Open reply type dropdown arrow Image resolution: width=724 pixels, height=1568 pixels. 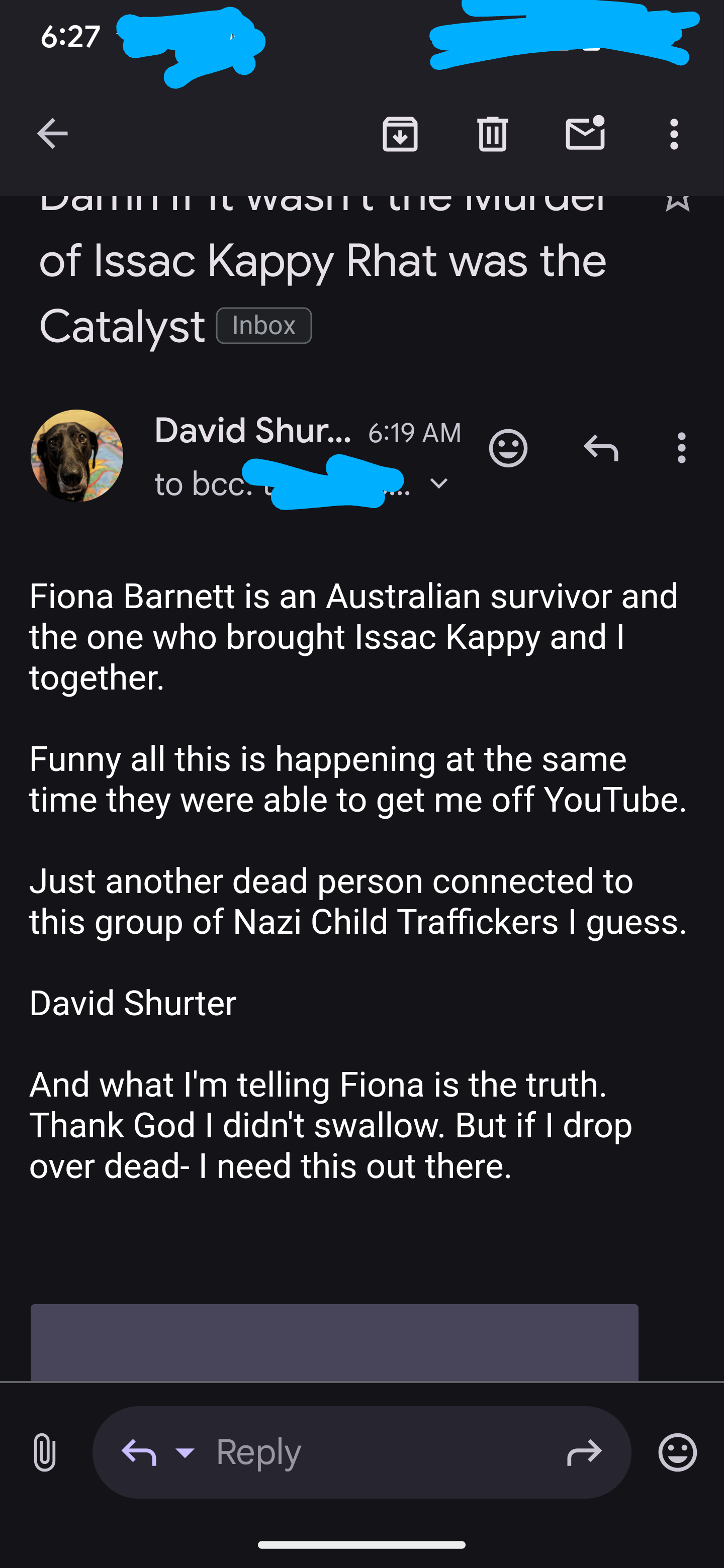coord(185,1453)
